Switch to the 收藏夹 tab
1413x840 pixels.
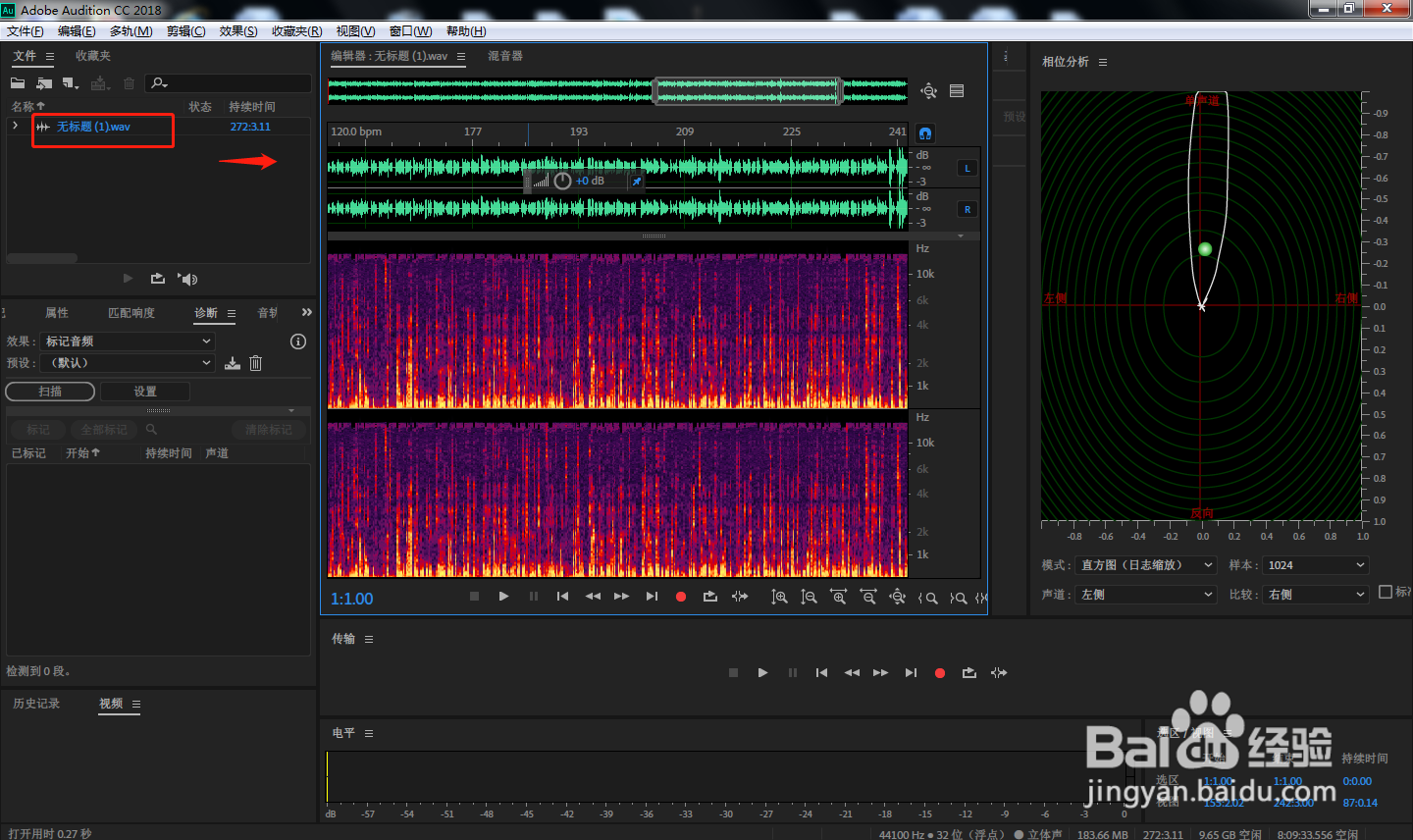(x=93, y=56)
